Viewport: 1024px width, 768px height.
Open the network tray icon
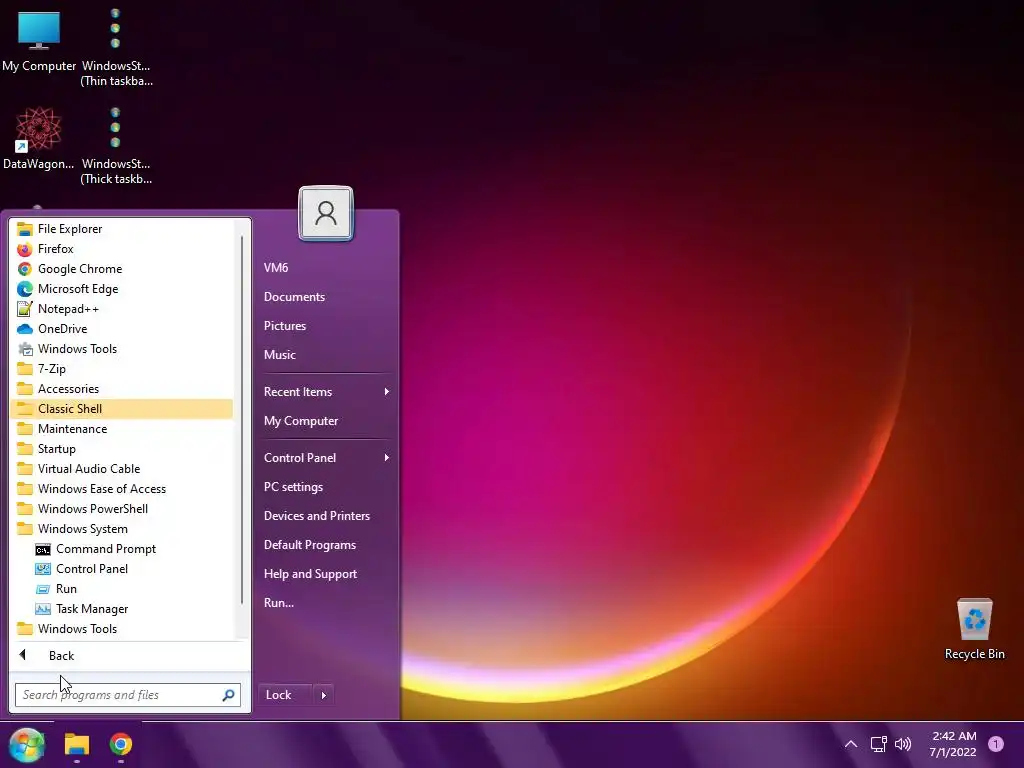pos(878,744)
